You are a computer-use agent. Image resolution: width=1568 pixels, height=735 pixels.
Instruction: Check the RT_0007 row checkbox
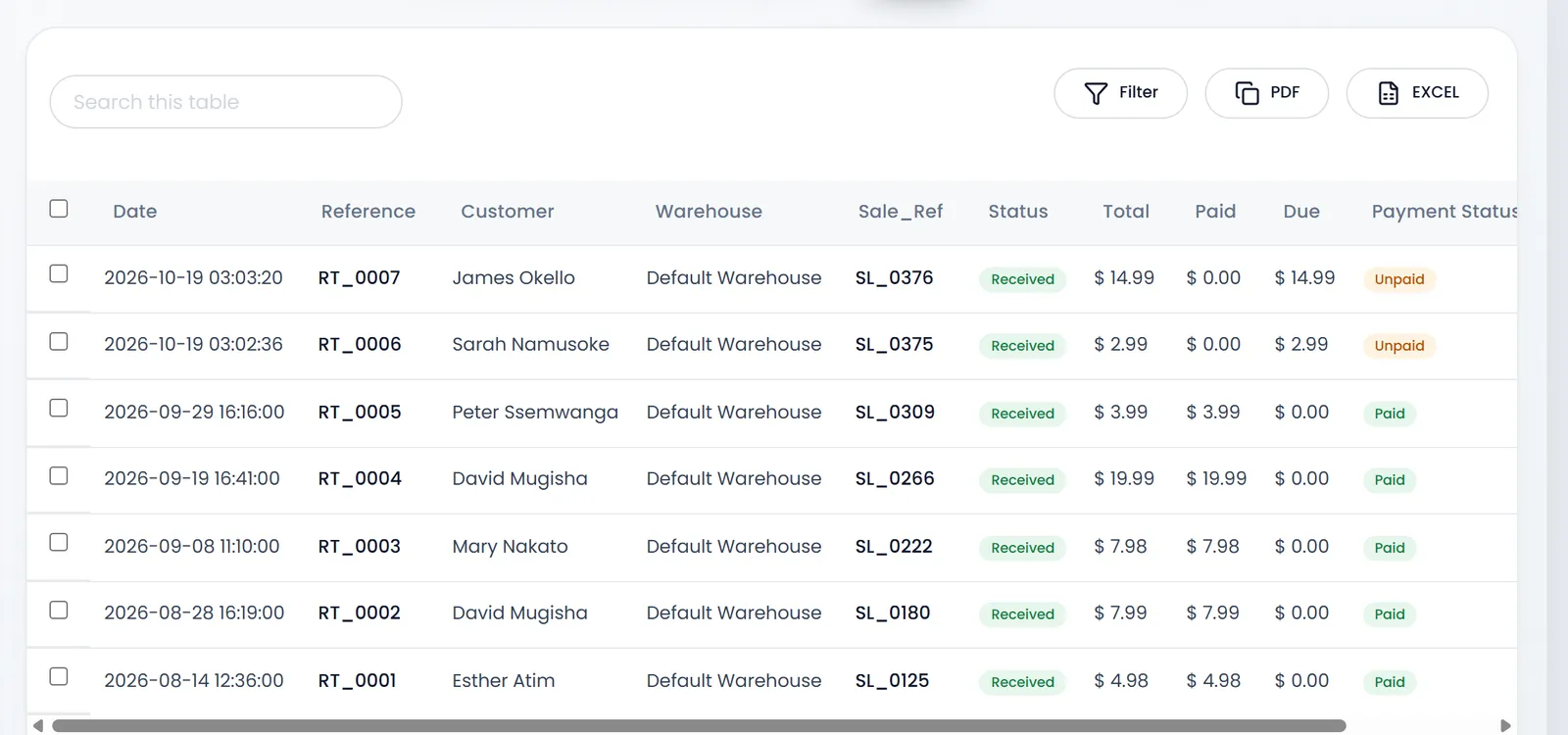coord(59,273)
